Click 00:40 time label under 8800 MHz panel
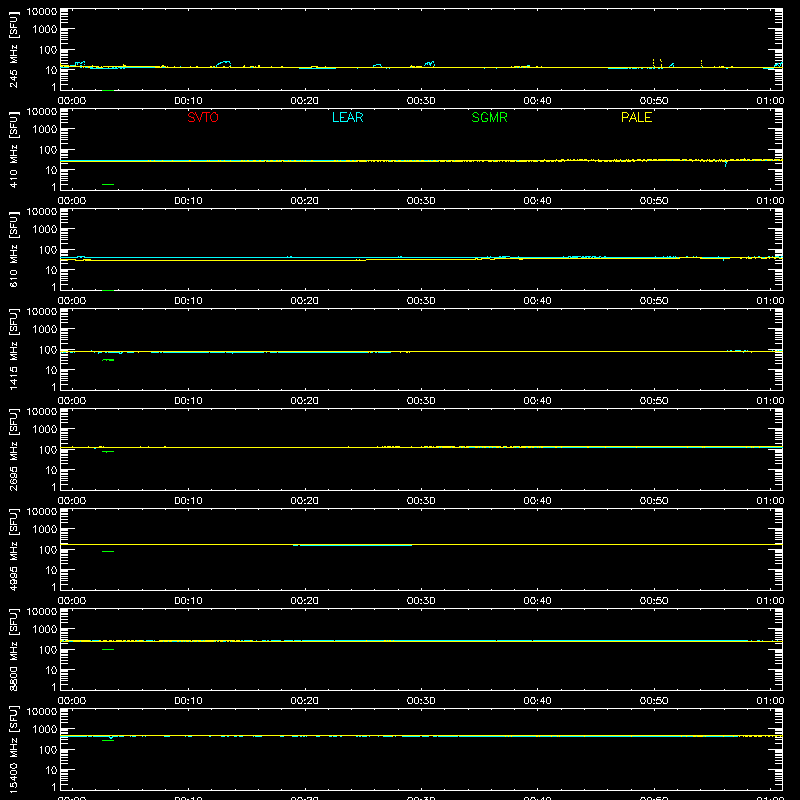 coord(537,701)
